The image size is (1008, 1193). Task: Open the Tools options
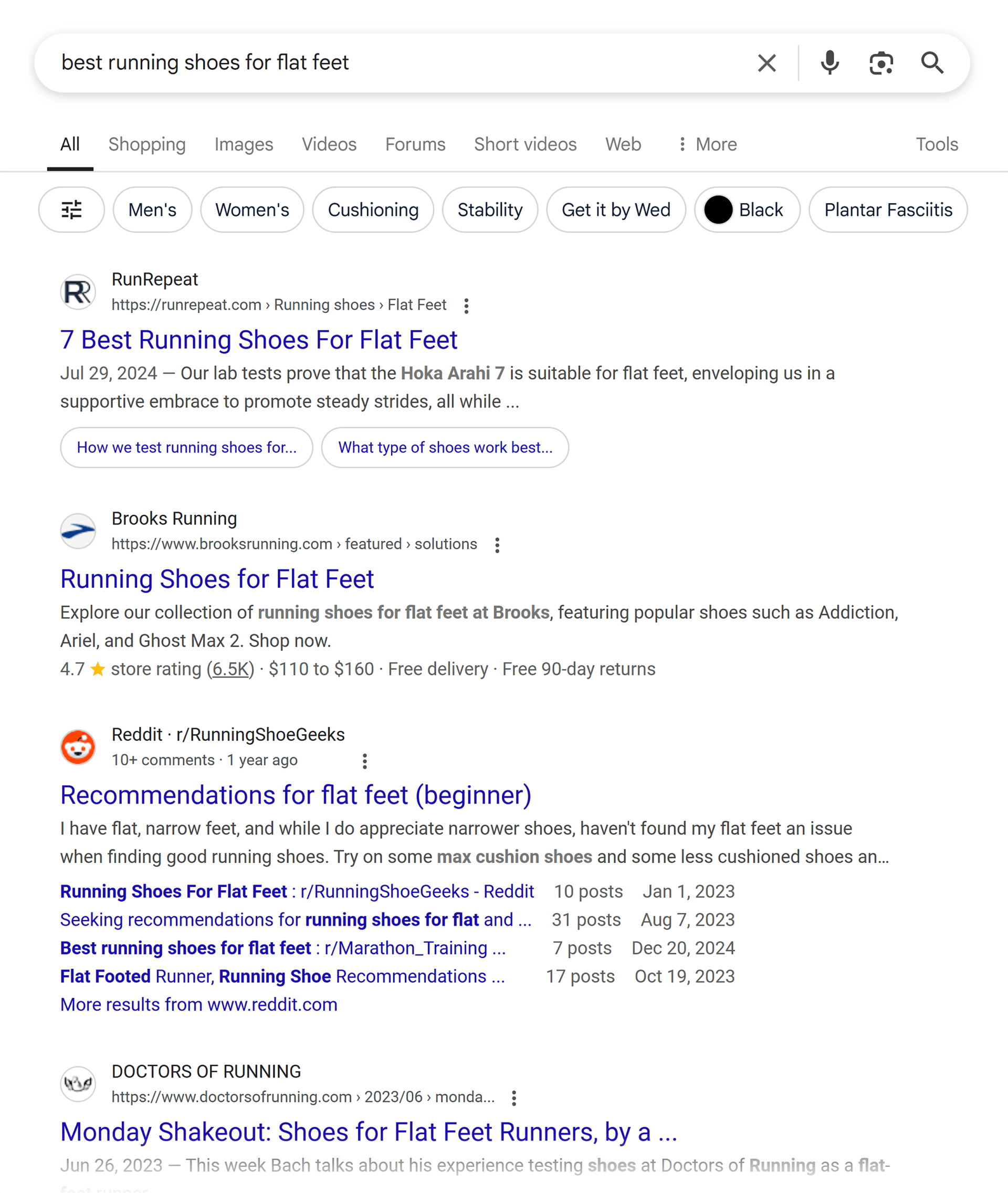(937, 144)
